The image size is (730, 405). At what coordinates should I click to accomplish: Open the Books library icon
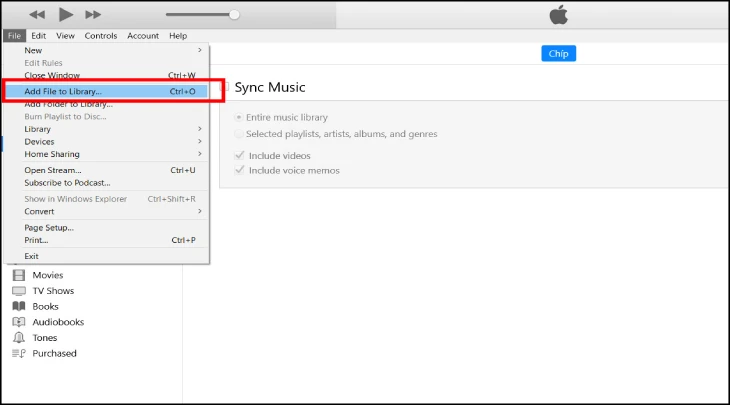click(x=18, y=307)
